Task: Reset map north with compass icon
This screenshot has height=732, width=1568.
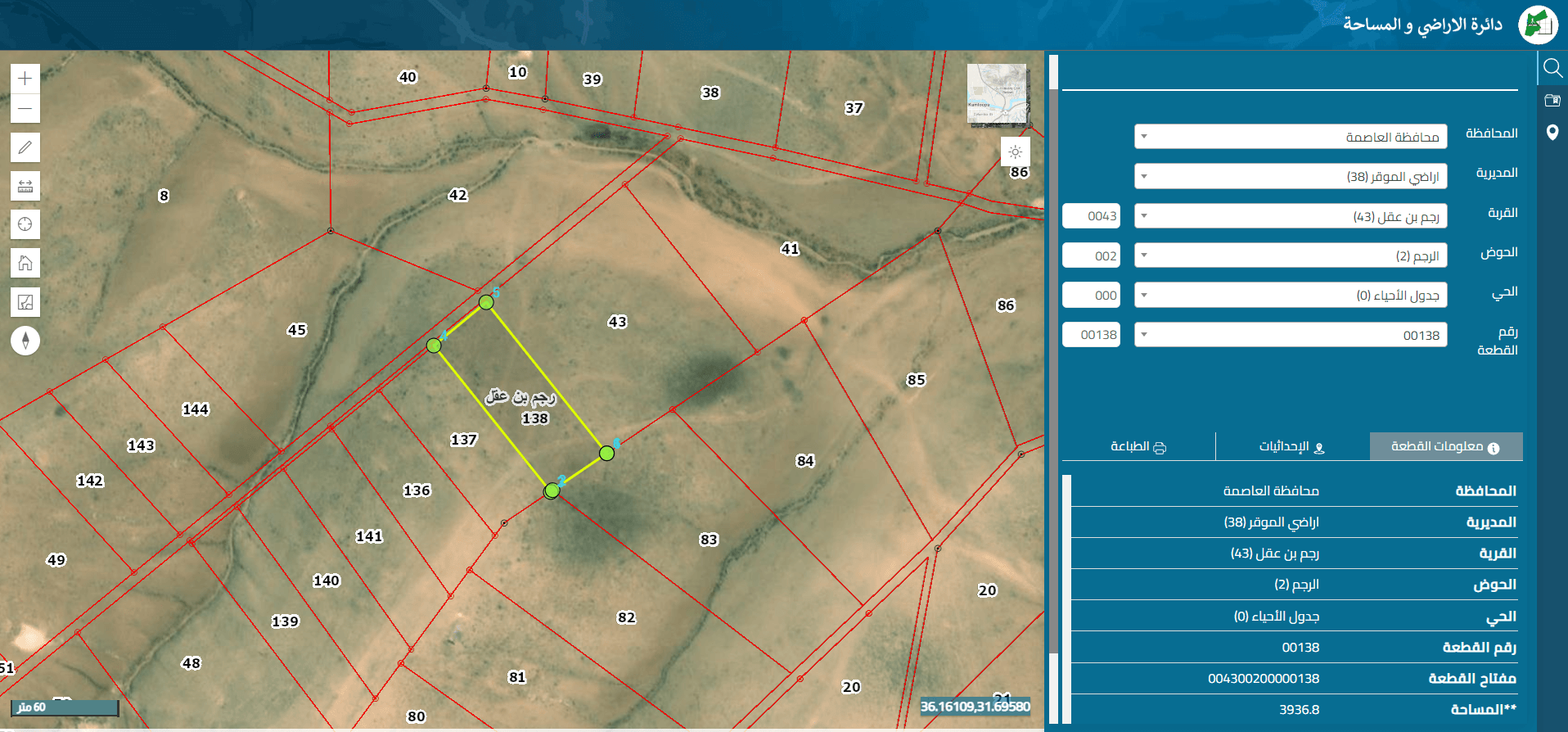Action: 25,341
